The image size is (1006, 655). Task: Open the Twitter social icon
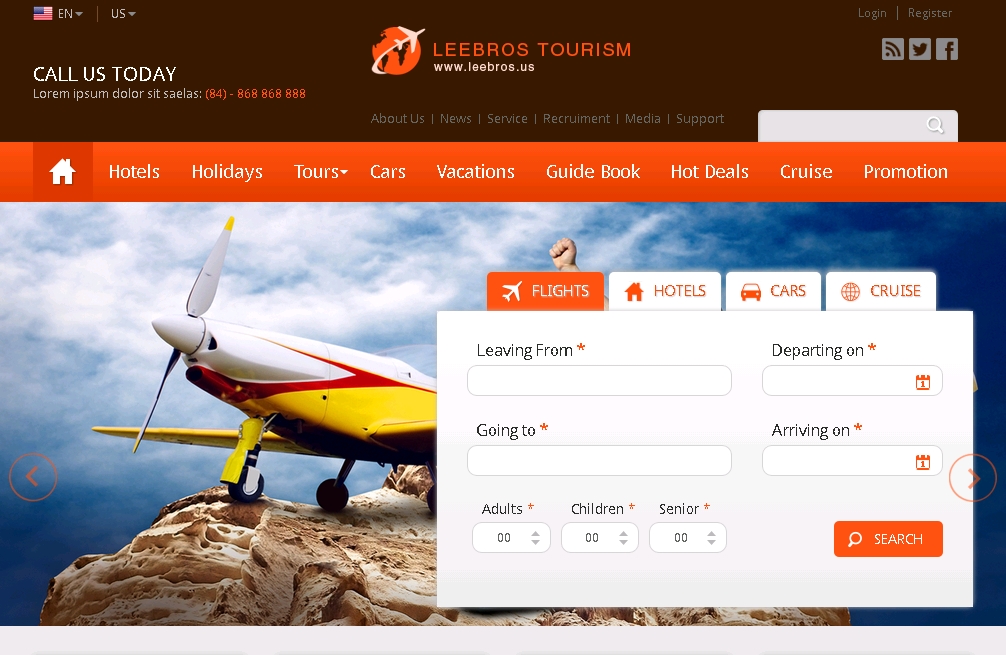(919, 49)
